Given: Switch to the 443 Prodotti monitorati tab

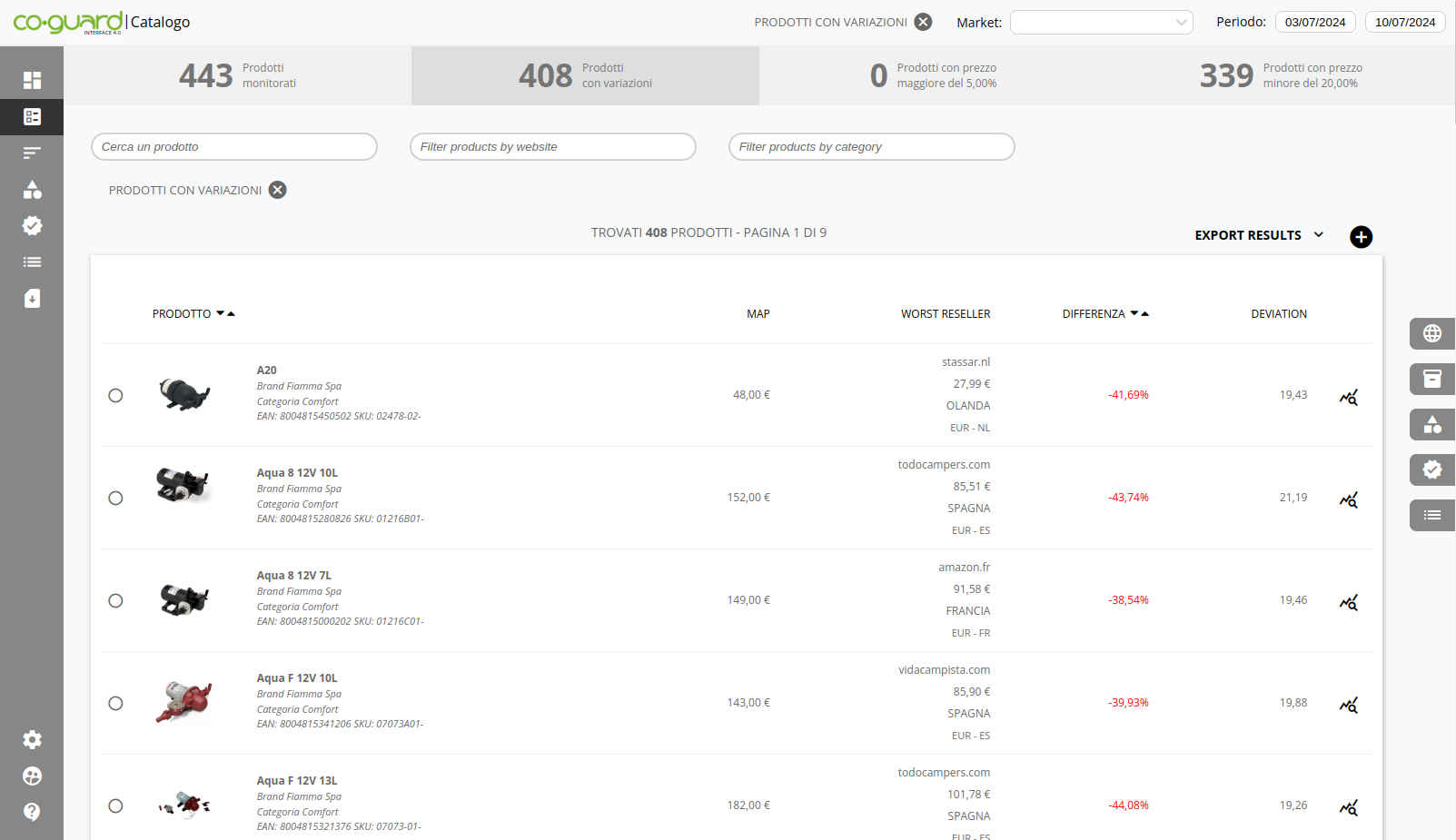Looking at the screenshot, I should (x=237, y=75).
